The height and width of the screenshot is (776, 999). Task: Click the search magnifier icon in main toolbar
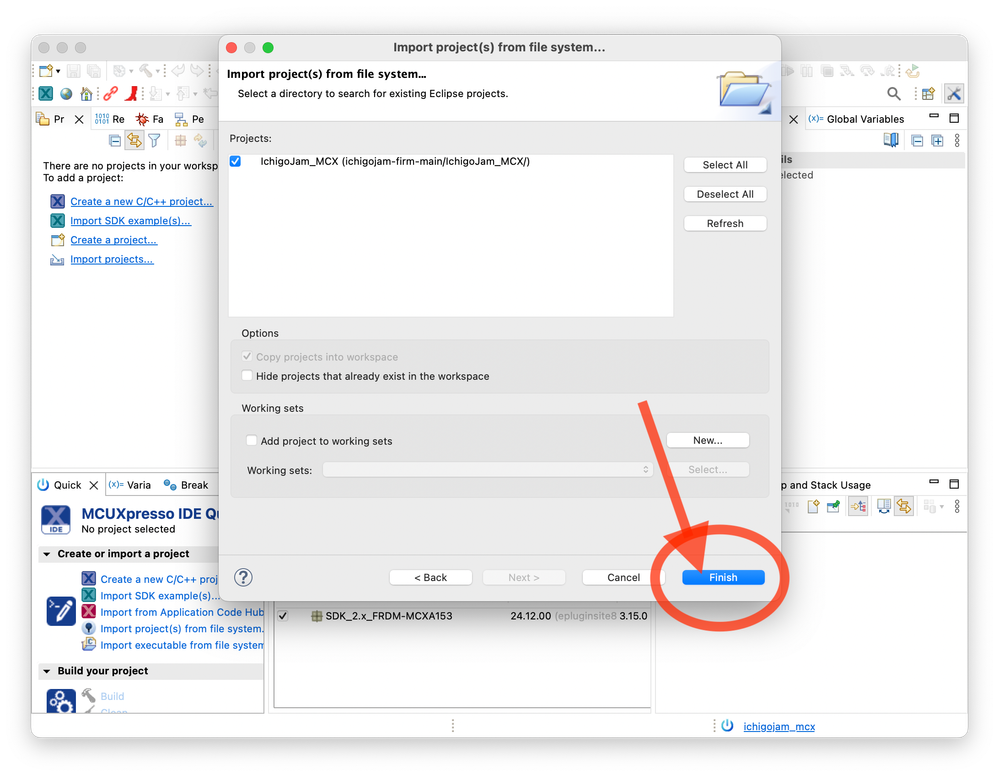(894, 94)
